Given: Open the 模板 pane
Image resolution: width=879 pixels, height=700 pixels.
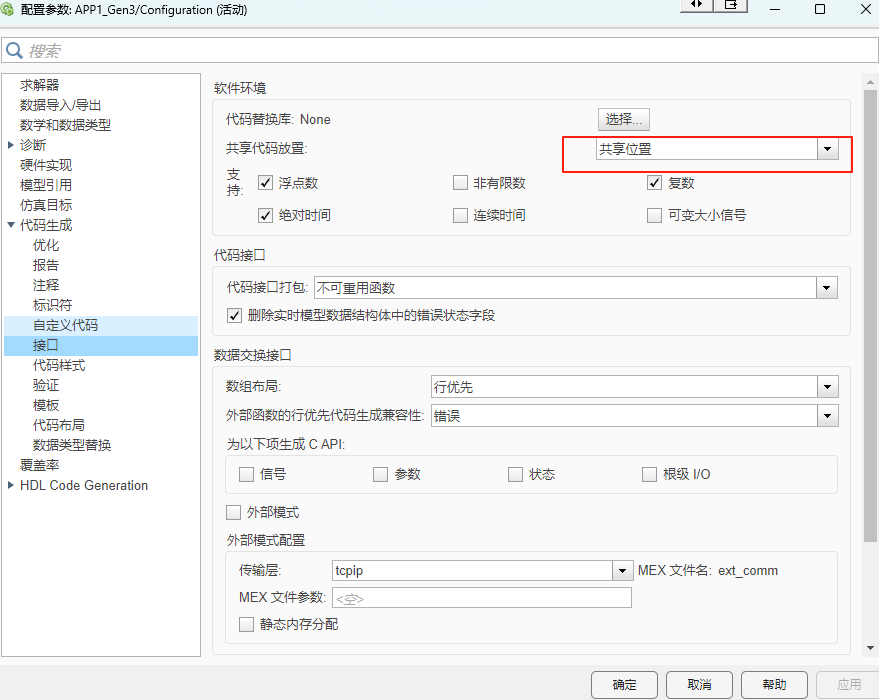Looking at the screenshot, I should (x=46, y=405).
